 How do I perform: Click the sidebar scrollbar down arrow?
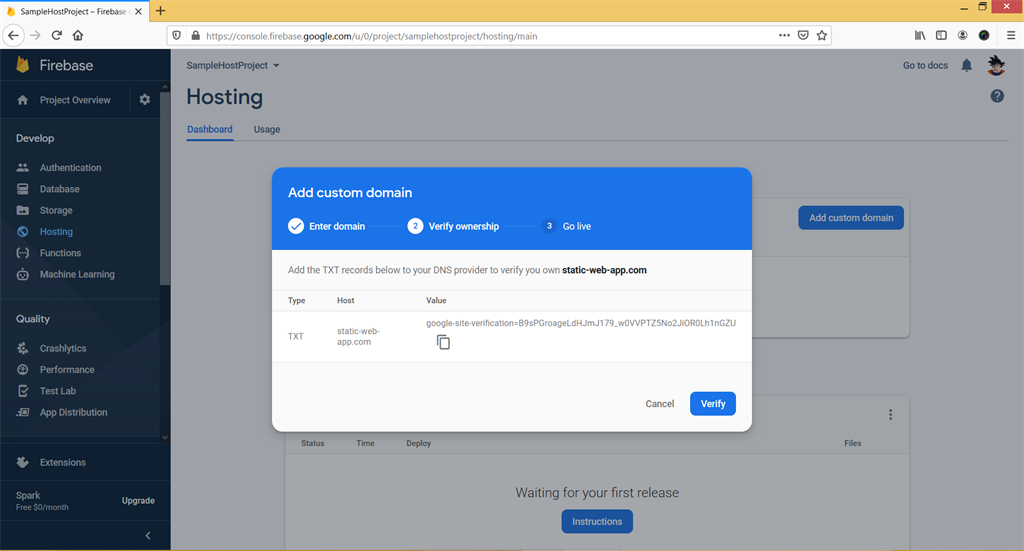tap(165, 437)
